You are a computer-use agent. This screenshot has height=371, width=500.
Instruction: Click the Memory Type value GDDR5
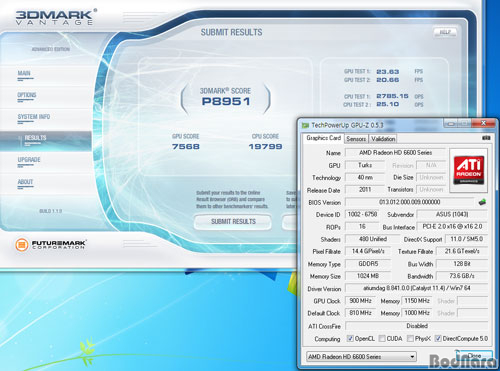point(368,264)
